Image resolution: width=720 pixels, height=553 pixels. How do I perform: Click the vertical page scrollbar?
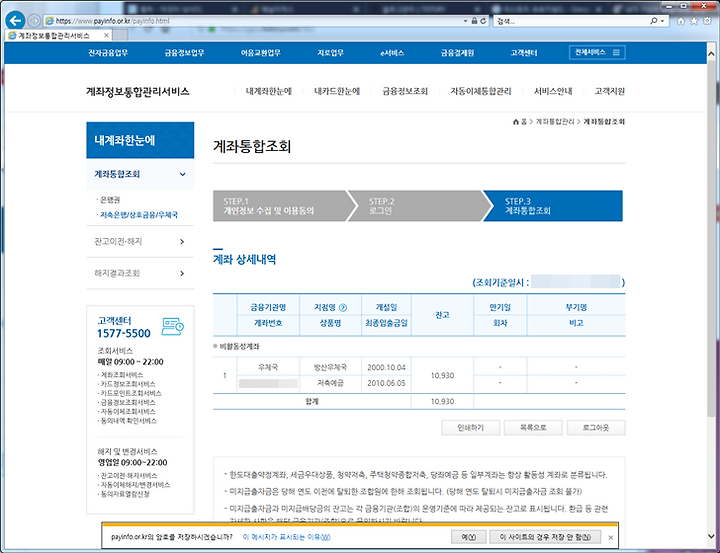coord(712,239)
